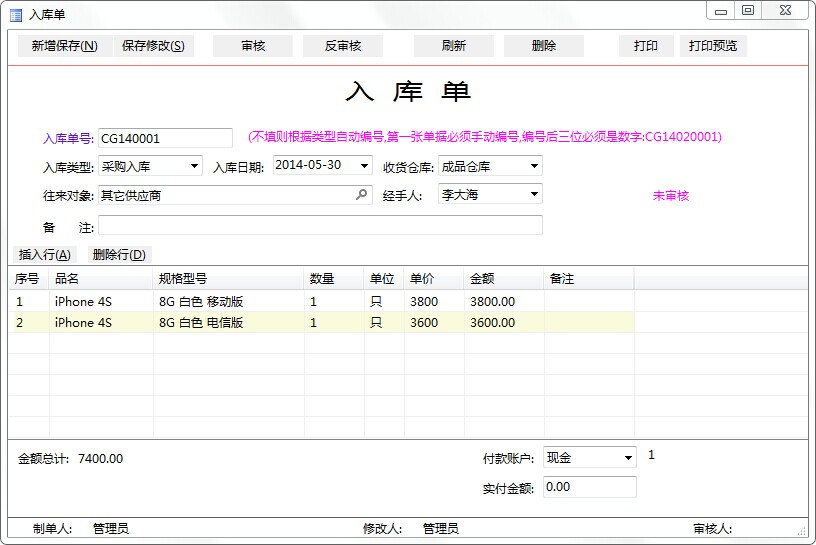Viewport: 816px width, 545px height.
Task: Click the 入库单 window title icon
Action: click(x=16, y=15)
